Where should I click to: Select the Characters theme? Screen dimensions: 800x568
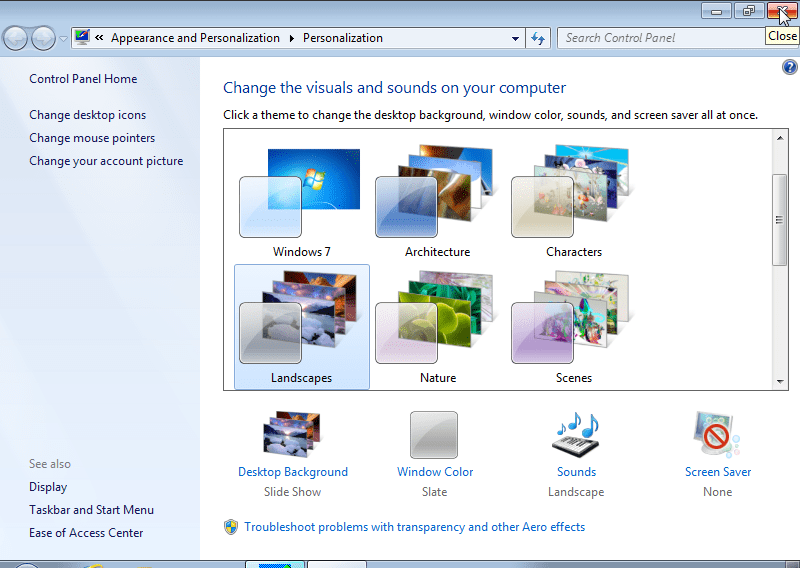(x=573, y=201)
